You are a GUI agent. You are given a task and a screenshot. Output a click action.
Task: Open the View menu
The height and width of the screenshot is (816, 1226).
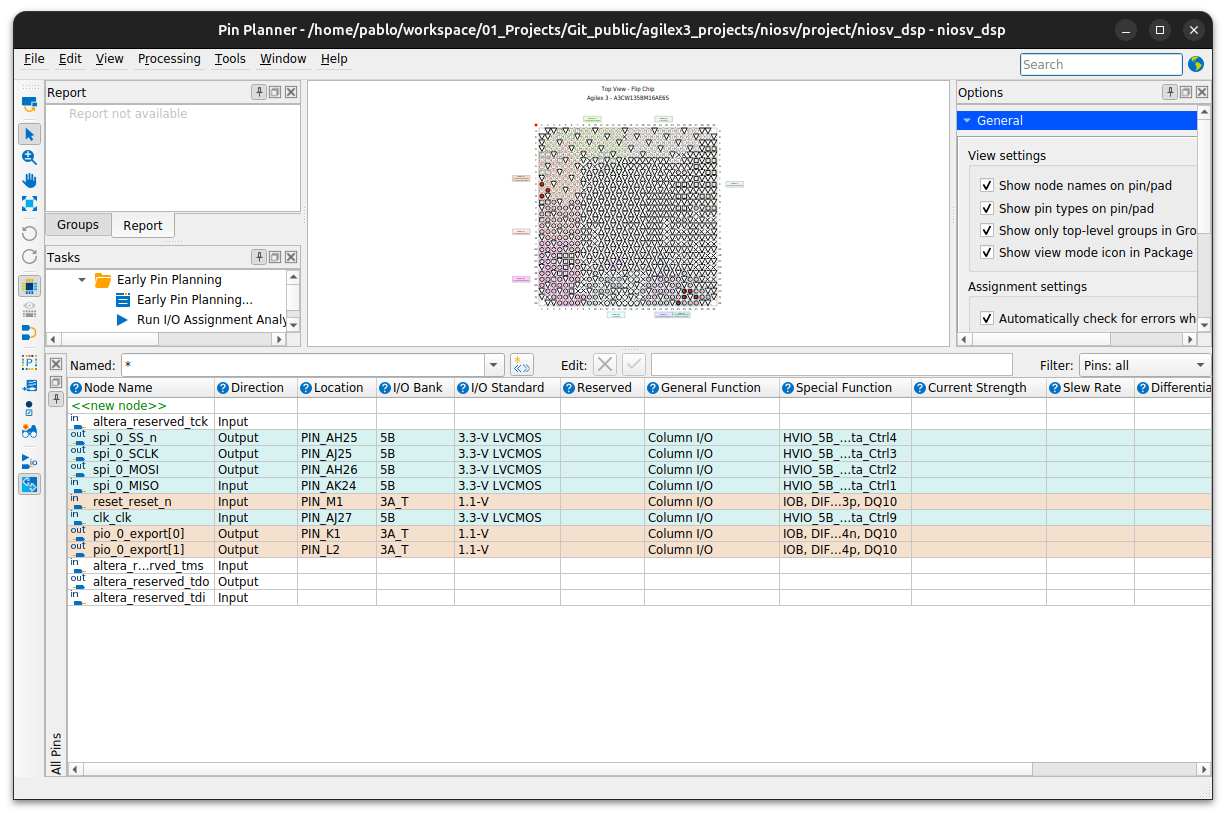pos(110,59)
